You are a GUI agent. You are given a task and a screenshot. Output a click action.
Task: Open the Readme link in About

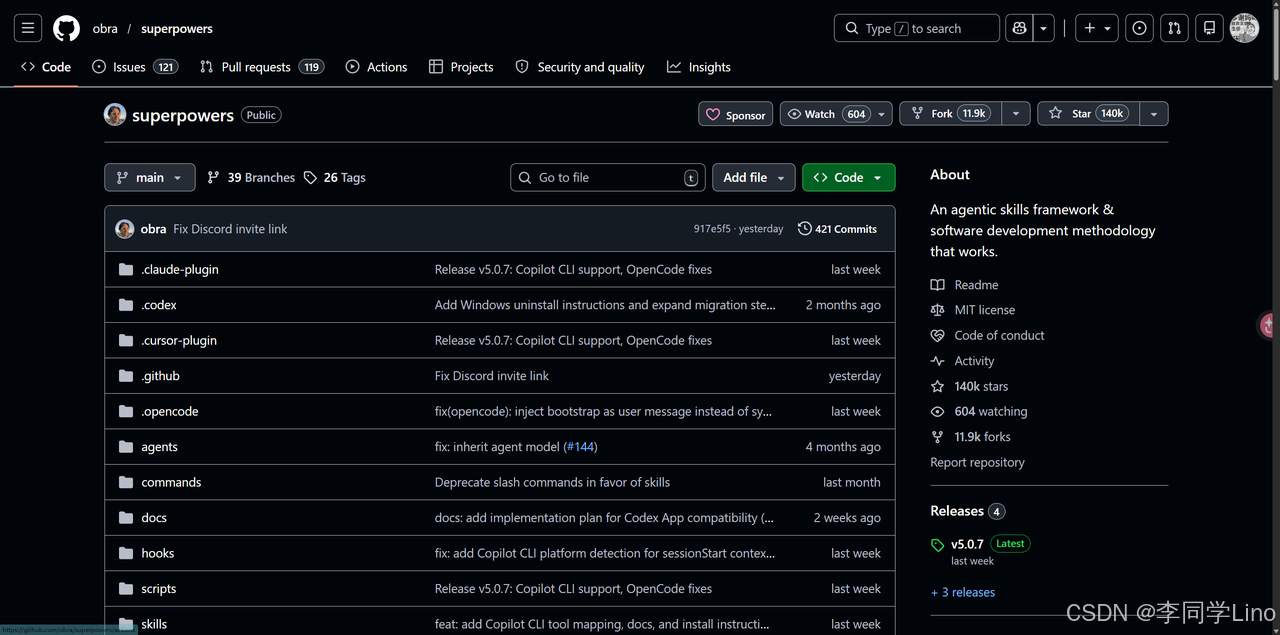click(x=965, y=285)
